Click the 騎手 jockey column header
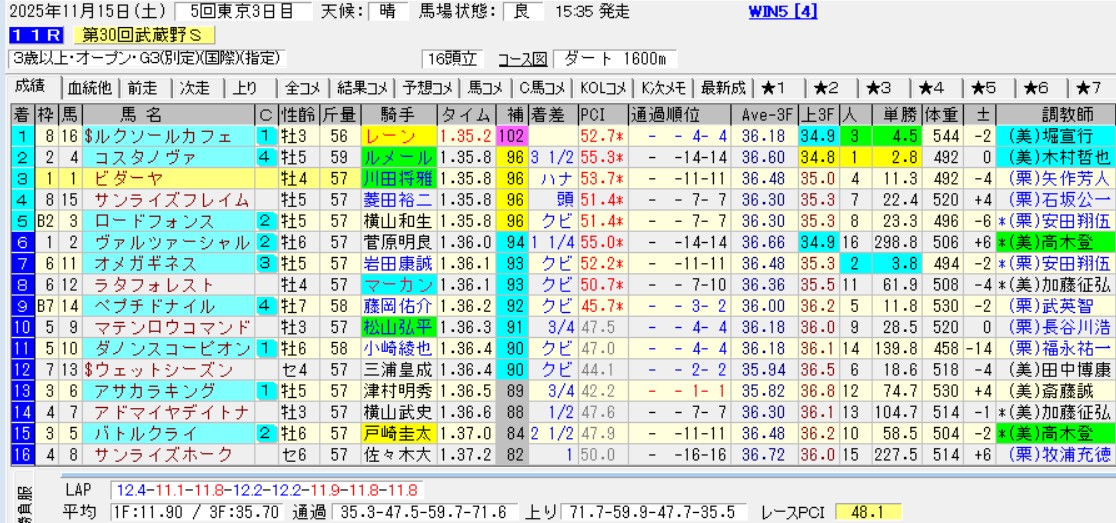This screenshot has height=523, width=1116. click(397, 112)
